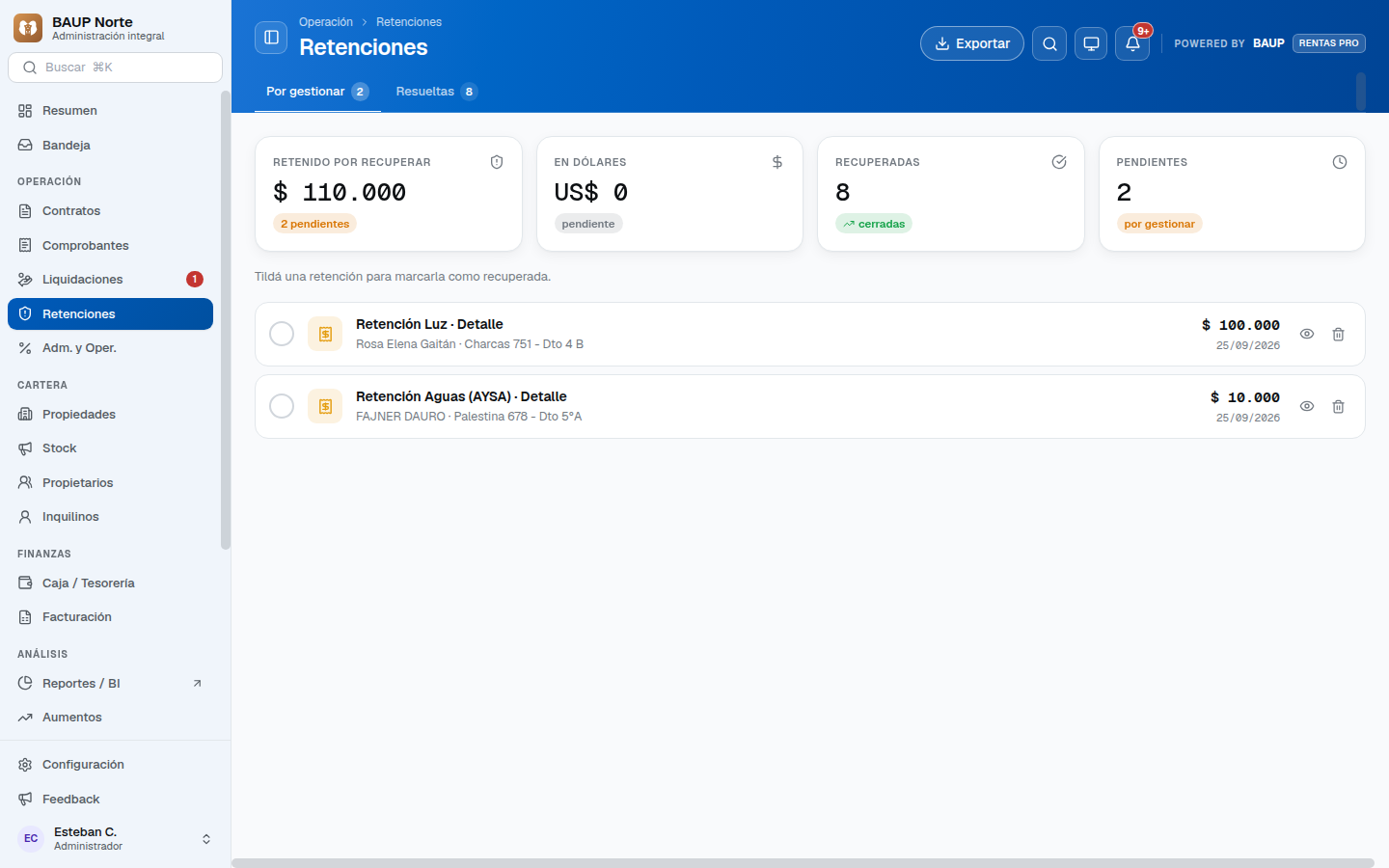Viewport: 1389px width, 868px height.
Task: Click the horizontal scrollbar at bottom
Action: (803, 863)
